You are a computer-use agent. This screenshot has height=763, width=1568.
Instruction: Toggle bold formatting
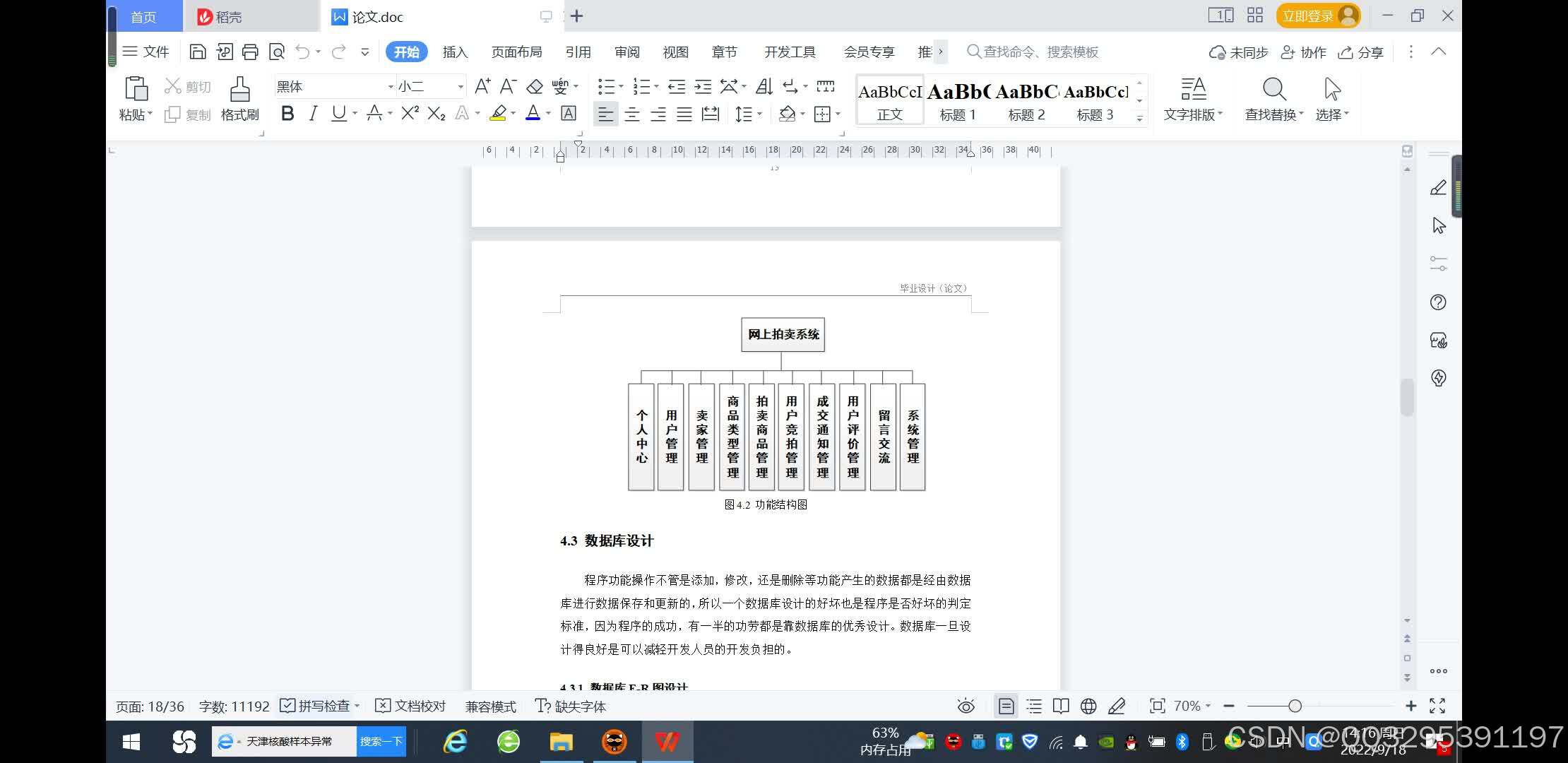click(x=287, y=113)
